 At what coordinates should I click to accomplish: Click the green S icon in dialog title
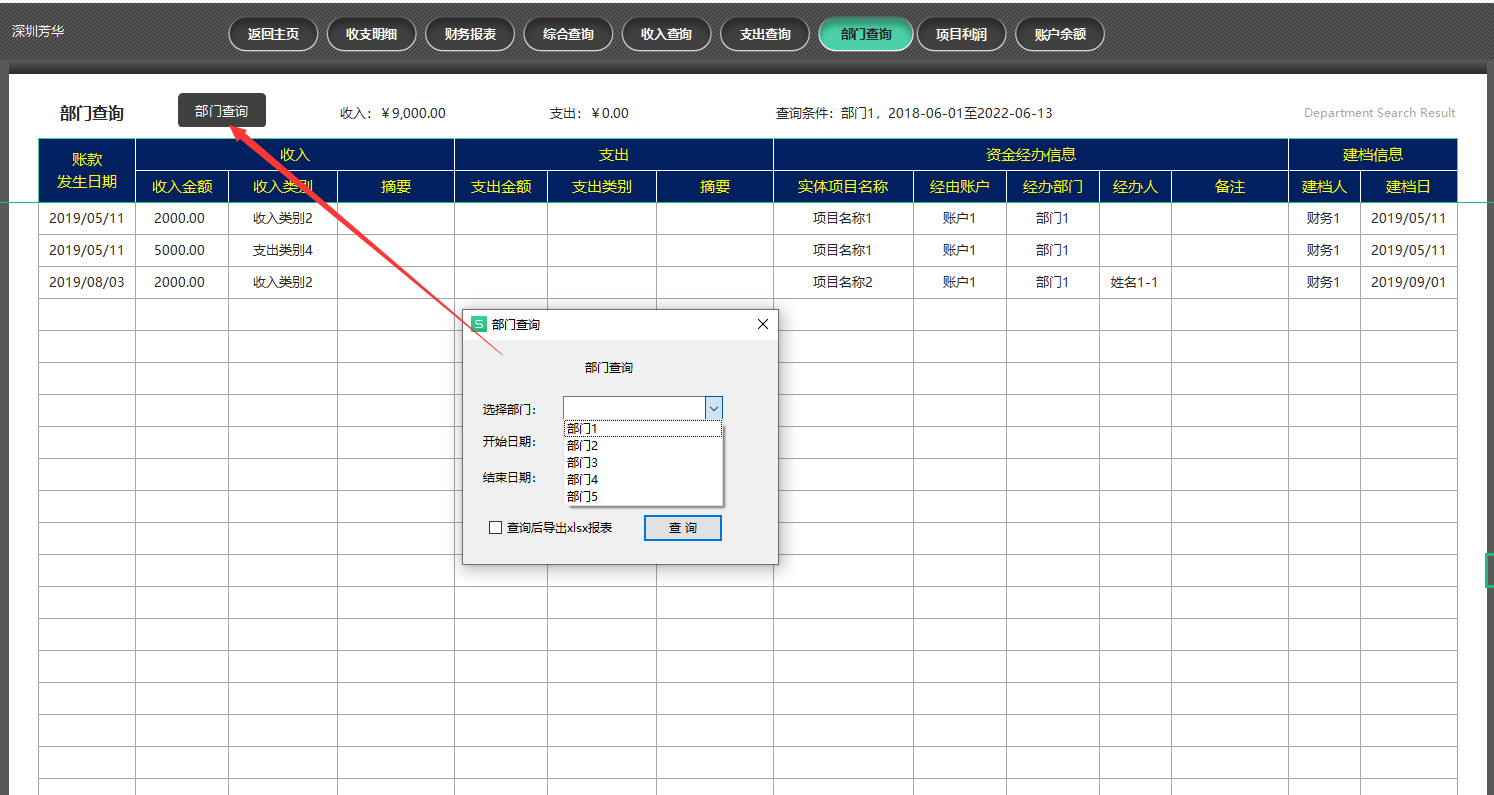479,324
